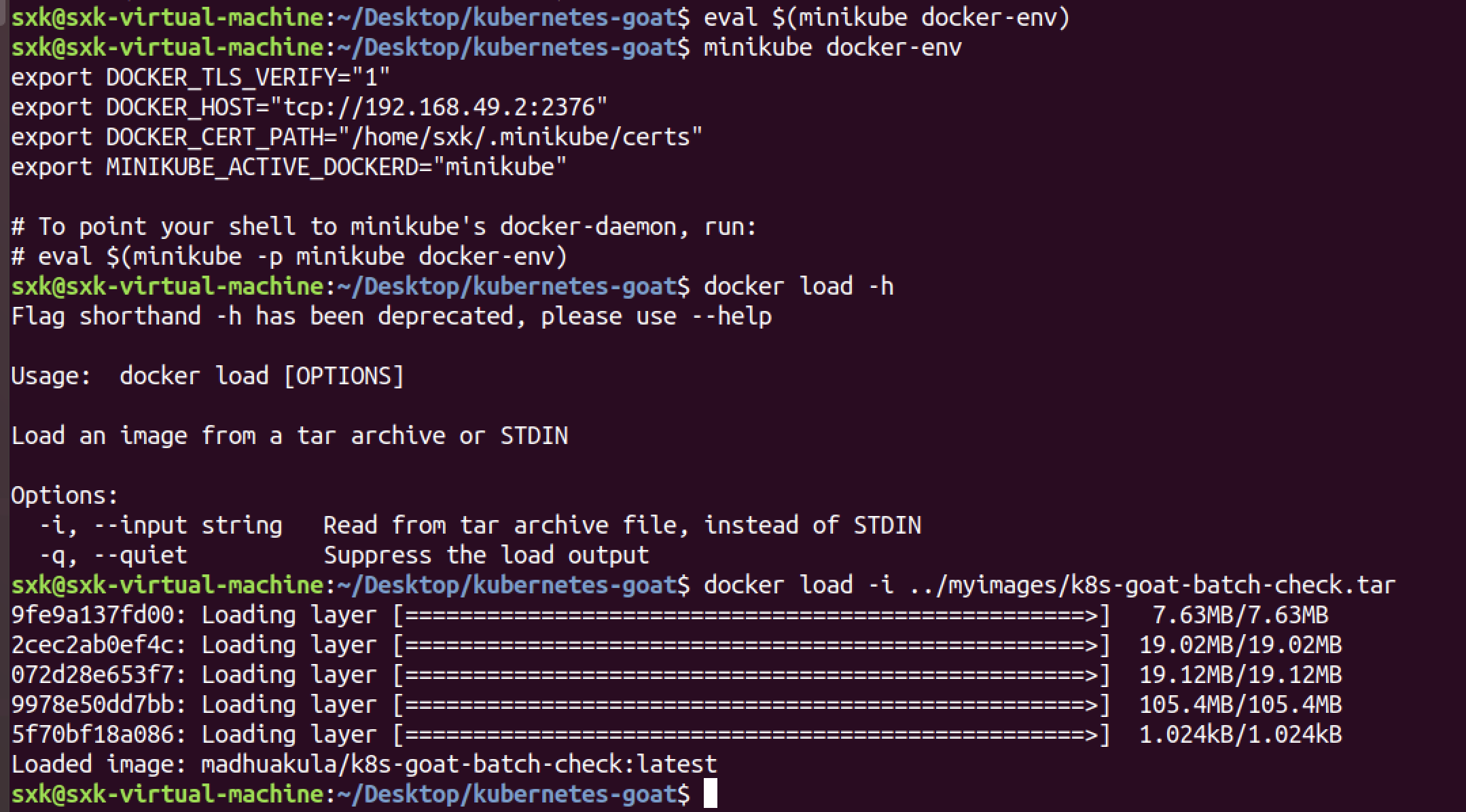Click the "-i, --input string" option
Image resolution: width=1466 pixels, height=812 pixels.
(160, 525)
